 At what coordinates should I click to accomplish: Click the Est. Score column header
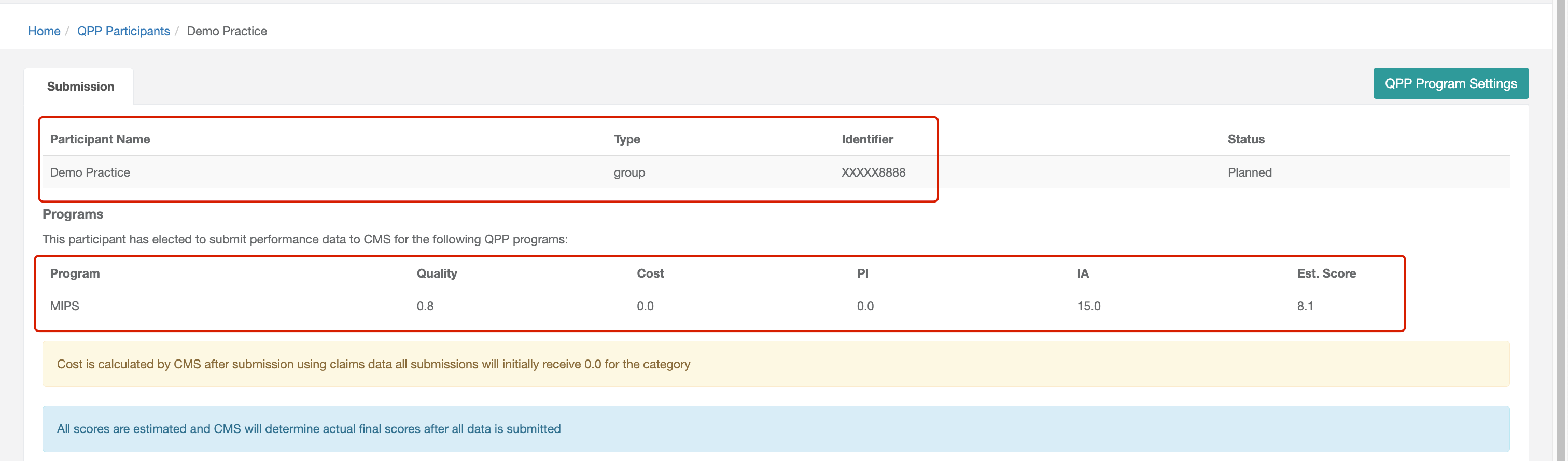click(1326, 273)
